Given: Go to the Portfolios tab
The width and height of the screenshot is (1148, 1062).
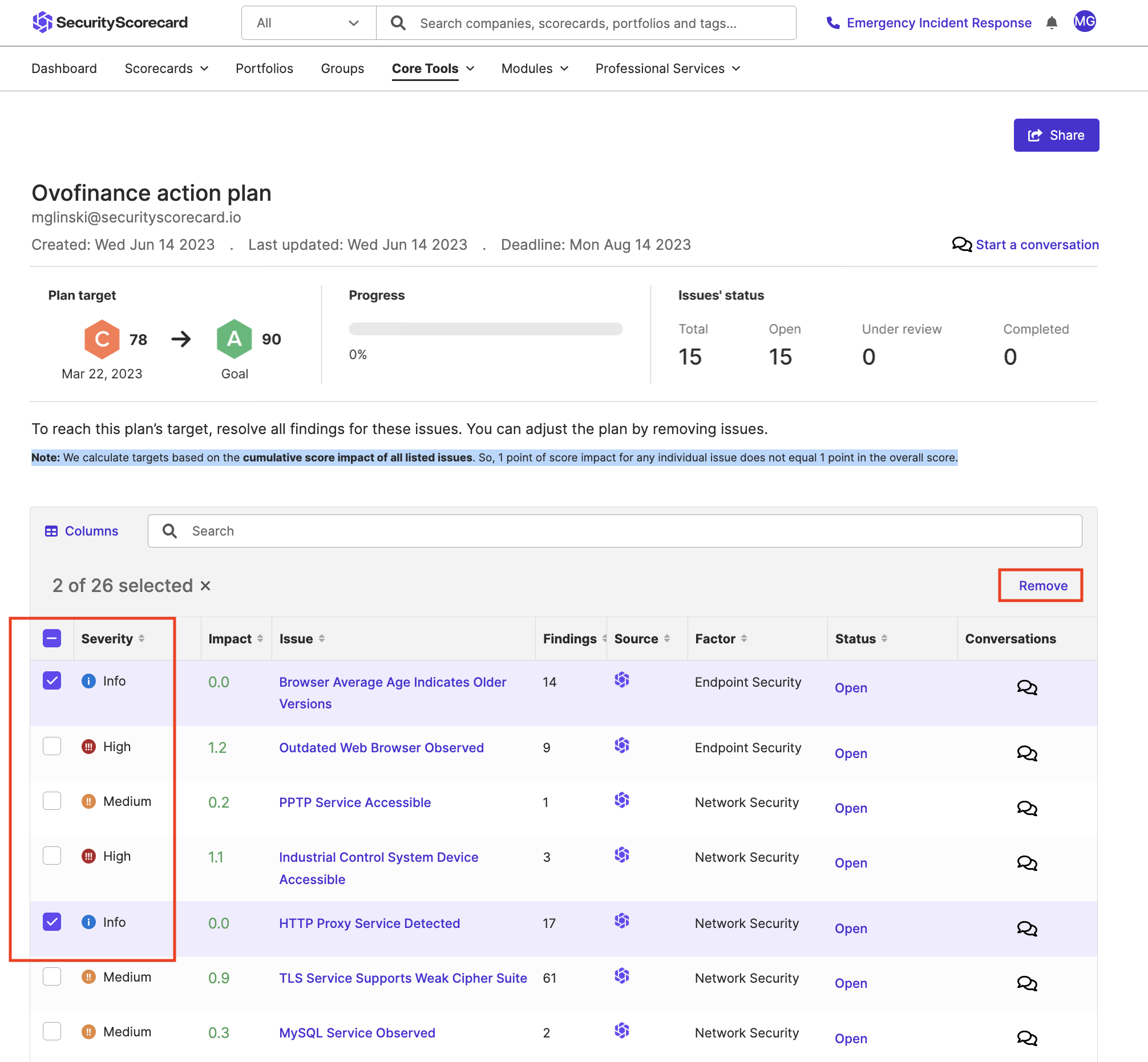Looking at the screenshot, I should click(264, 68).
